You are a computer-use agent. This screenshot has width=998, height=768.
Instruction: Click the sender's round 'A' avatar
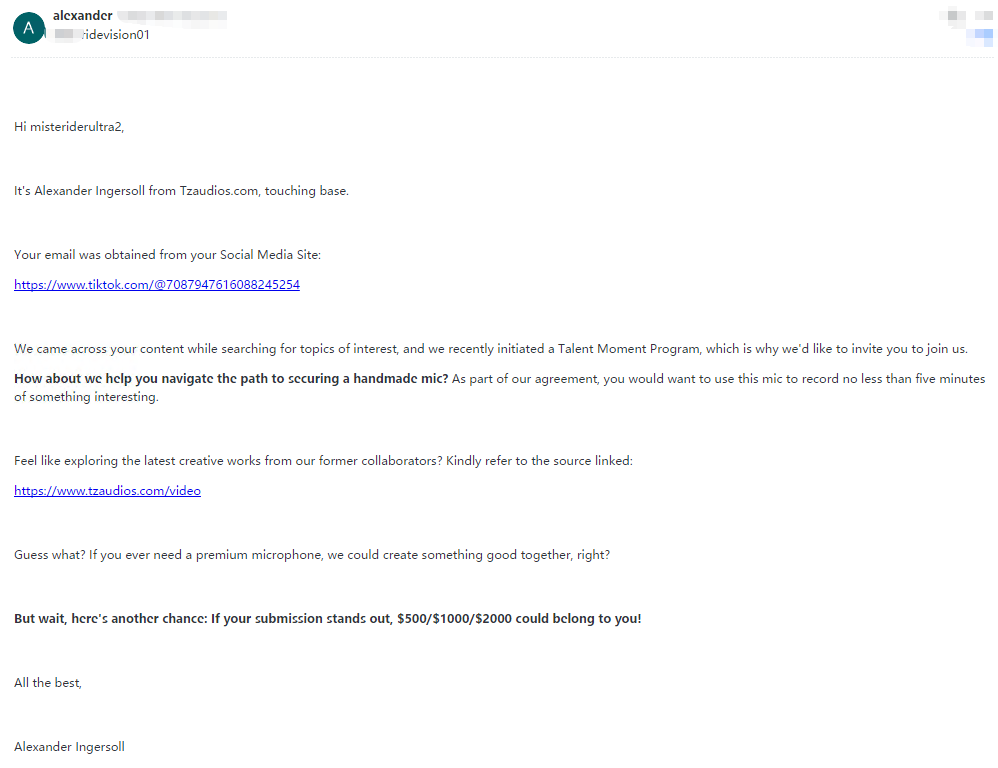click(x=29, y=27)
